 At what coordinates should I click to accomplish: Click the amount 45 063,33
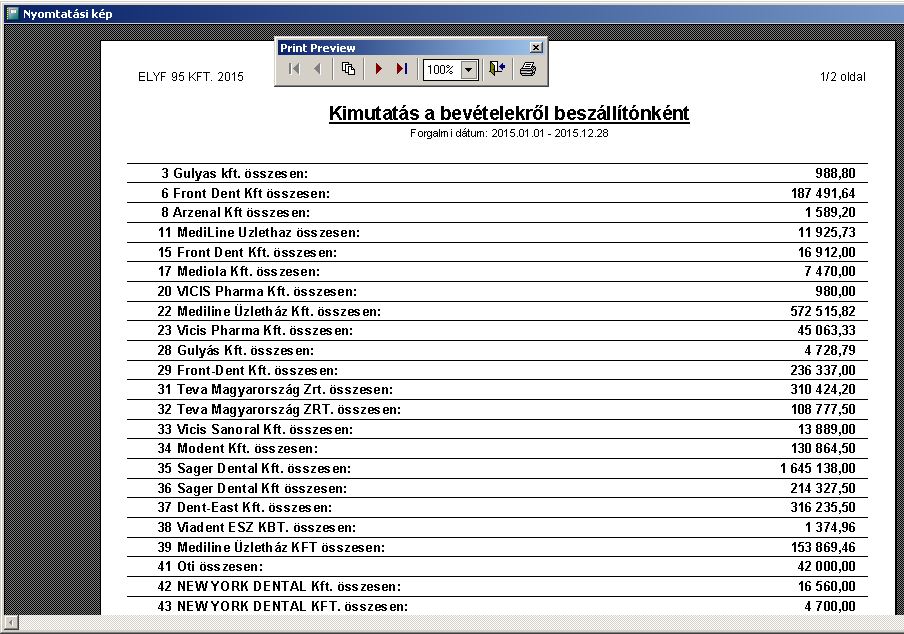[827, 331]
